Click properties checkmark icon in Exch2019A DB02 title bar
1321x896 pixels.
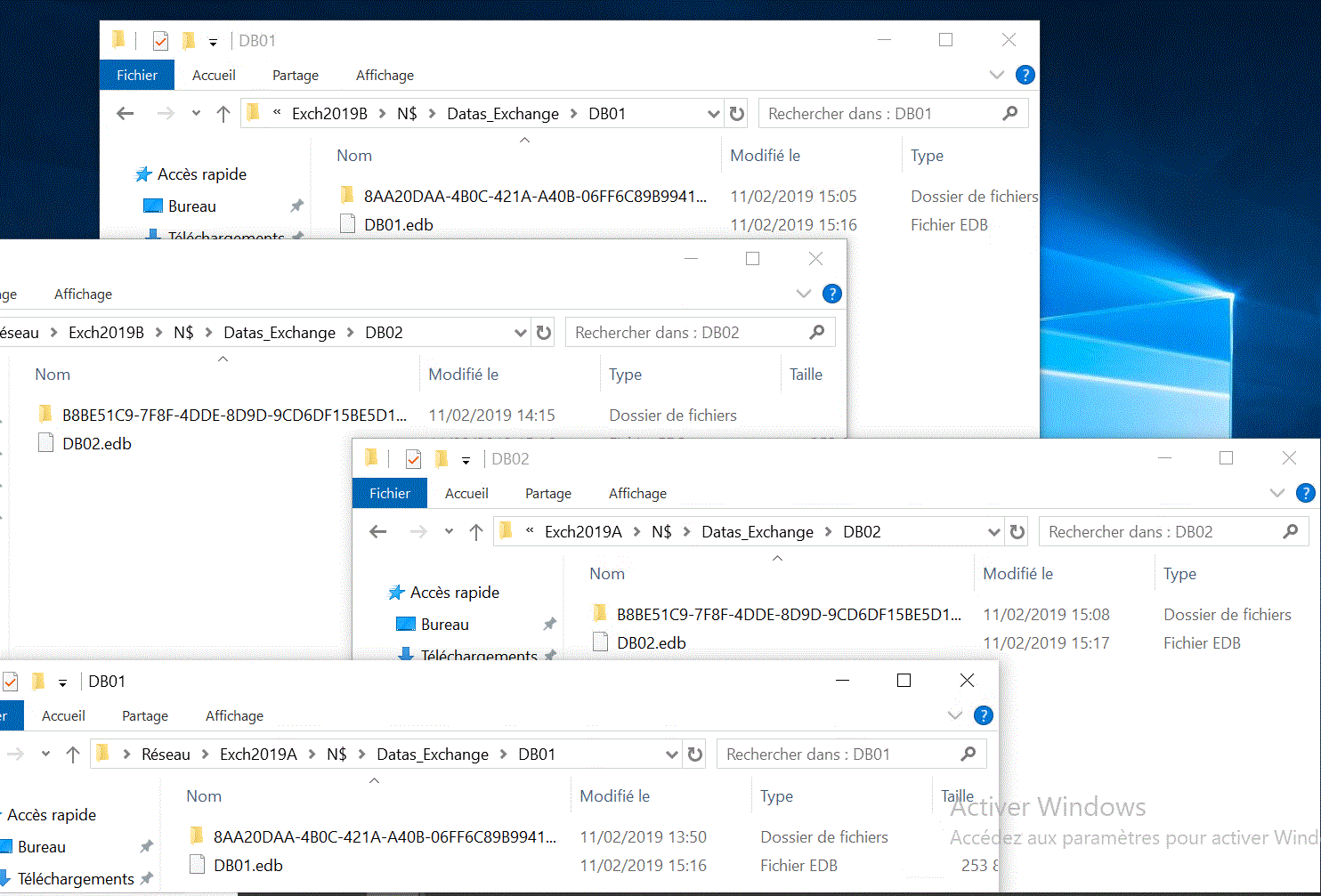coord(414,459)
